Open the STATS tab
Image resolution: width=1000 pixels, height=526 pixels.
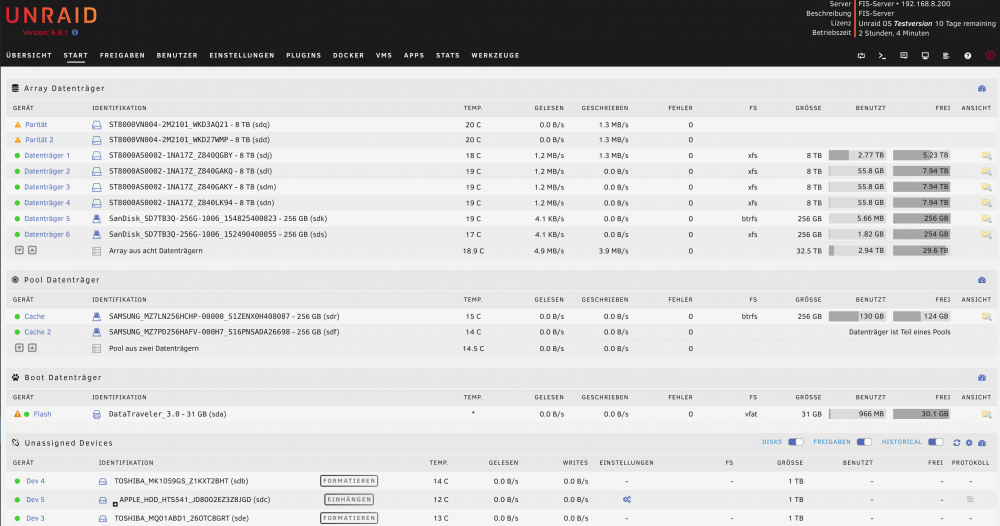[448, 55]
